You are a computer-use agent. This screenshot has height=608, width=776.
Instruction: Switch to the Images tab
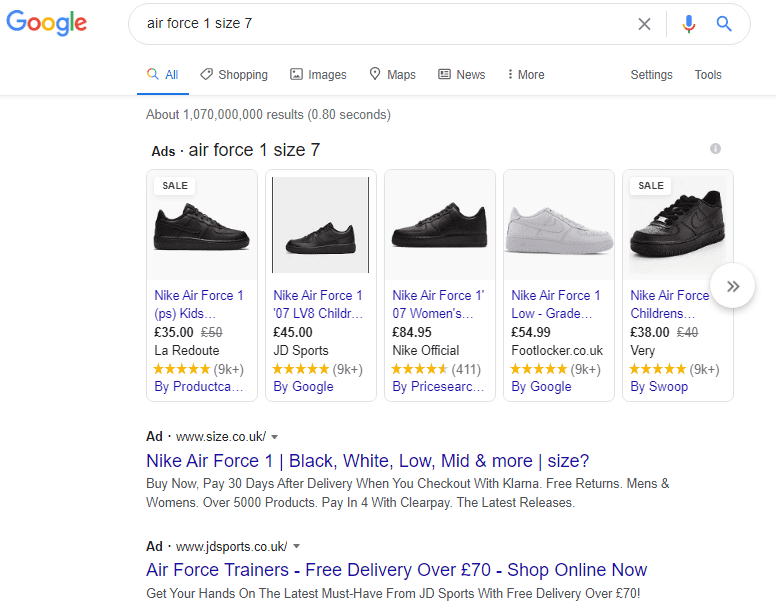[x=318, y=75]
